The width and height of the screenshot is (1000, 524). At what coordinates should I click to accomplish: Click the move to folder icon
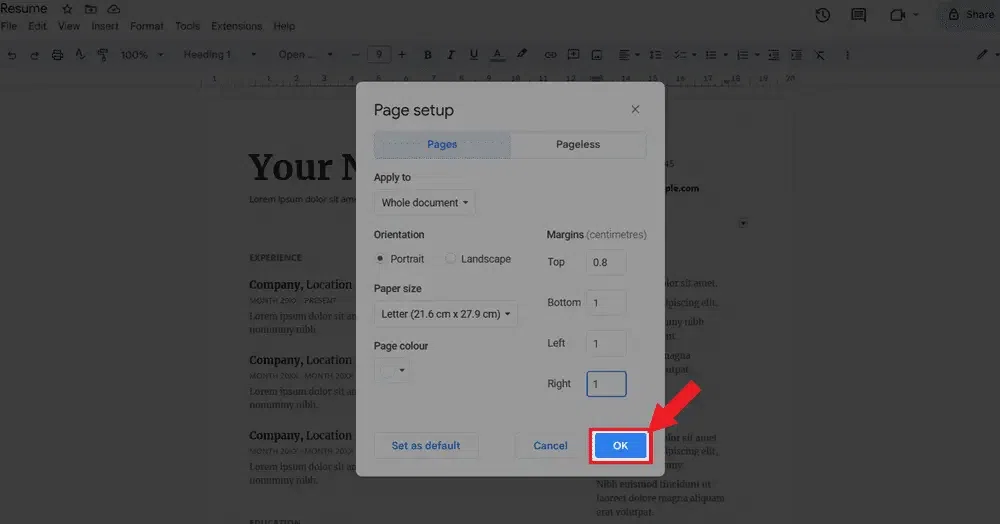pyautogui.click(x=91, y=9)
